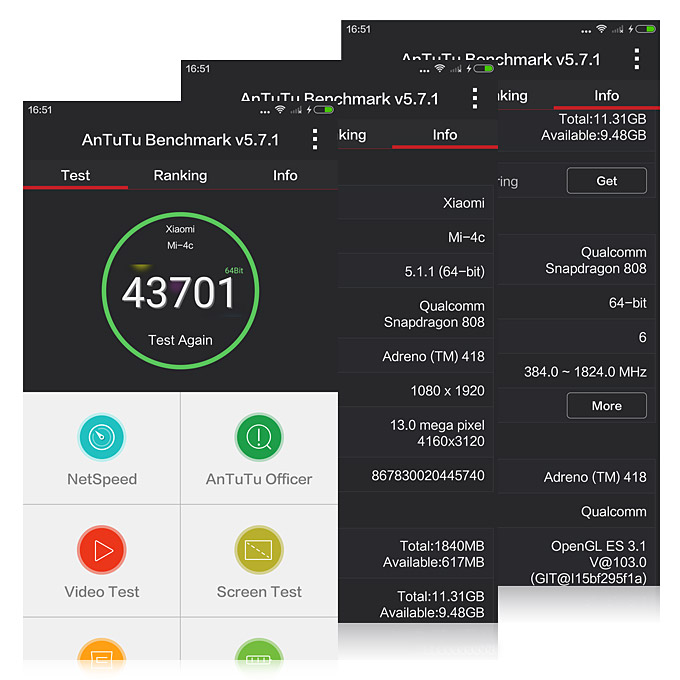Screen dimensions: 680x680
Task: Tap Test Again in score circle
Action: [x=180, y=340]
